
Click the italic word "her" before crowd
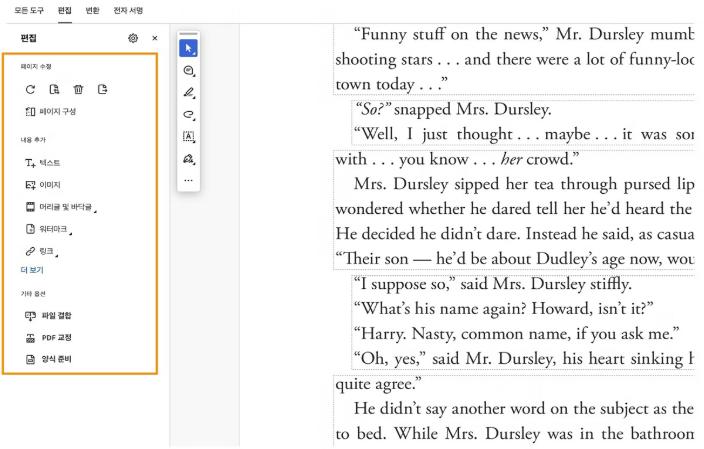click(511, 159)
